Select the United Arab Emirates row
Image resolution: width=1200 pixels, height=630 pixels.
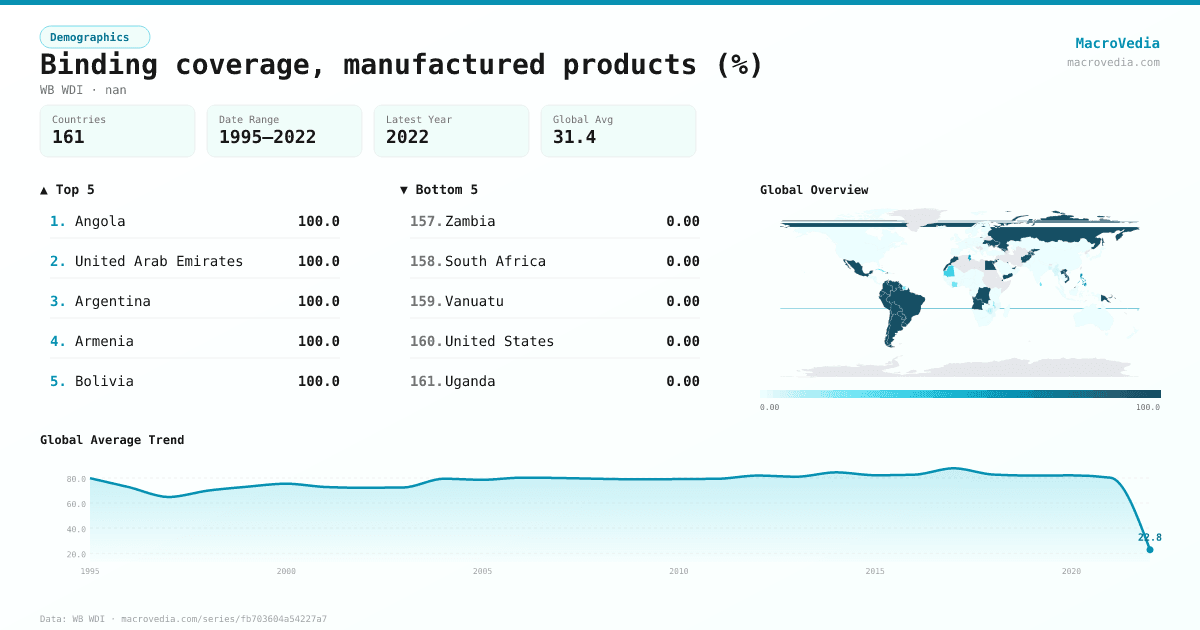coord(159,261)
